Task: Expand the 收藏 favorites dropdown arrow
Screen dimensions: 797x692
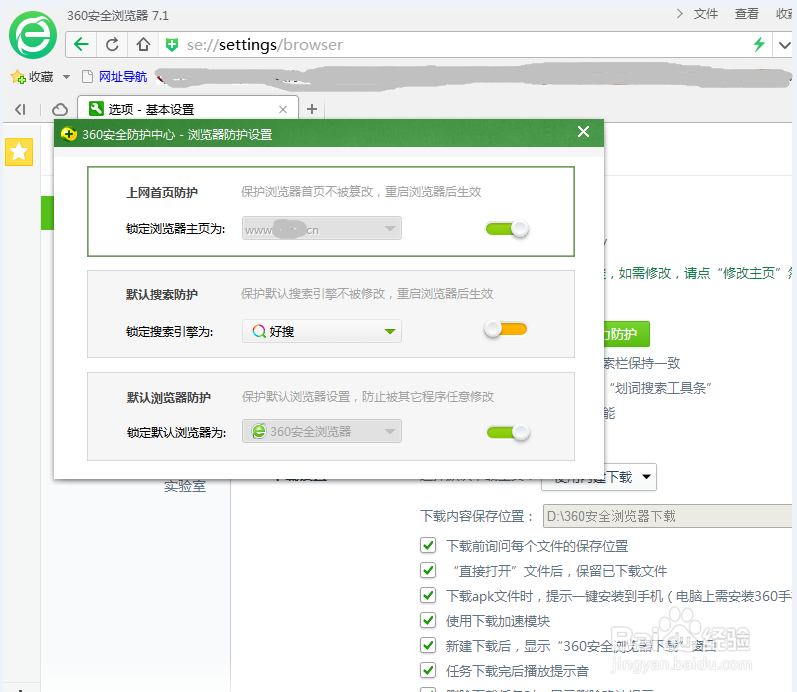Action: coord(66,77)
